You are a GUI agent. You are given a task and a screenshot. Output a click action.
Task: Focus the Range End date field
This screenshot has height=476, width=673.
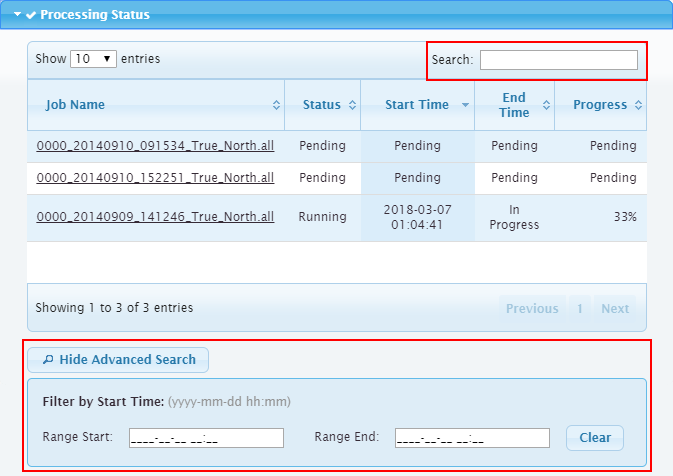(472, 438)
